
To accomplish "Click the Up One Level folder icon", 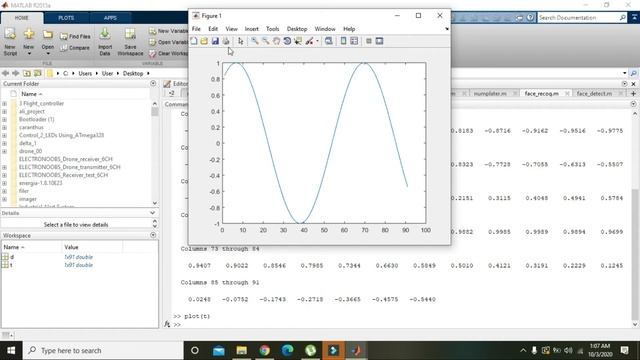I will pyautogui.click(x=27, y=73).
